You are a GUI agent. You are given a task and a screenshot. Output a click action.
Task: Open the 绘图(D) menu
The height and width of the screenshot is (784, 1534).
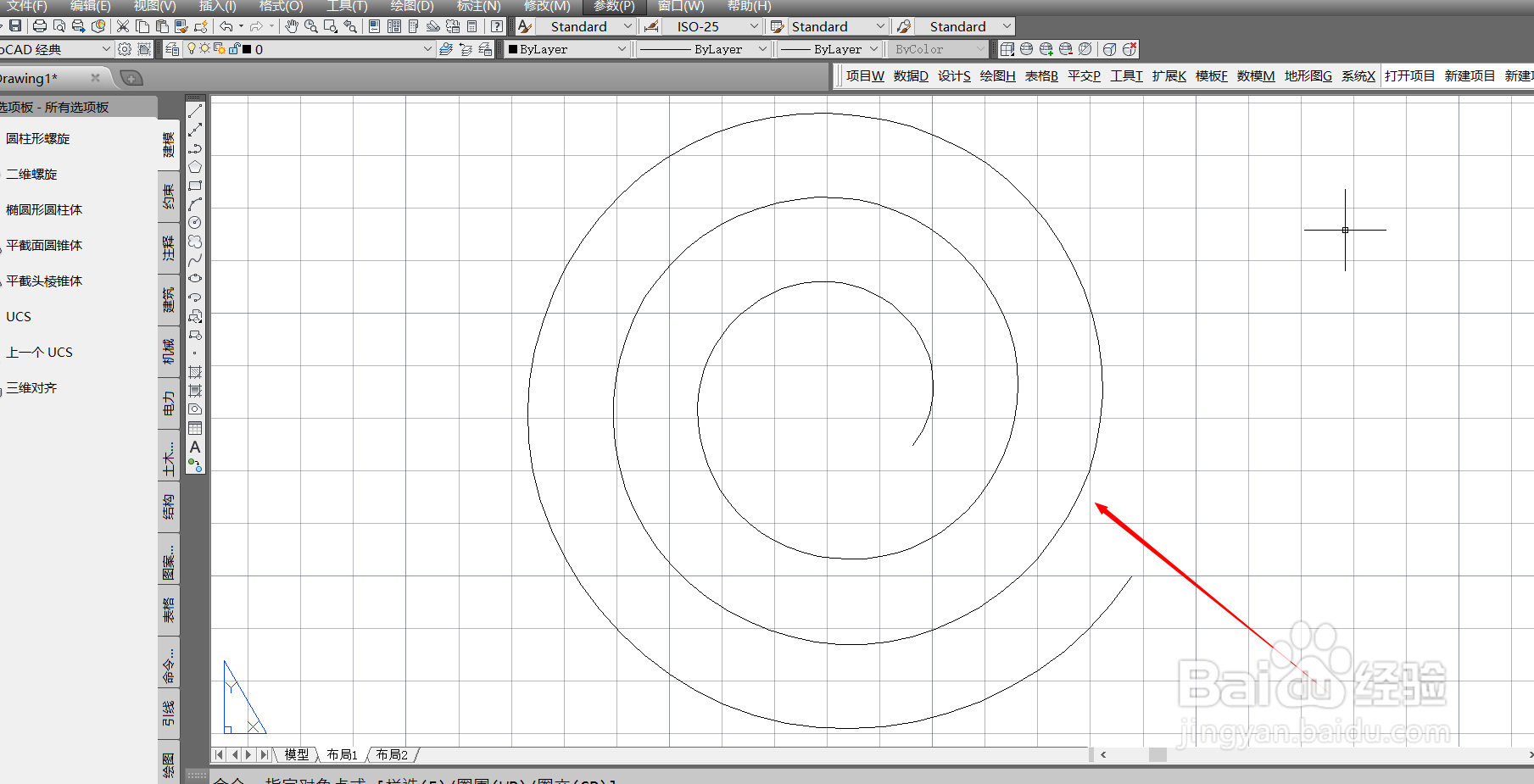click(x=412, y=6)
